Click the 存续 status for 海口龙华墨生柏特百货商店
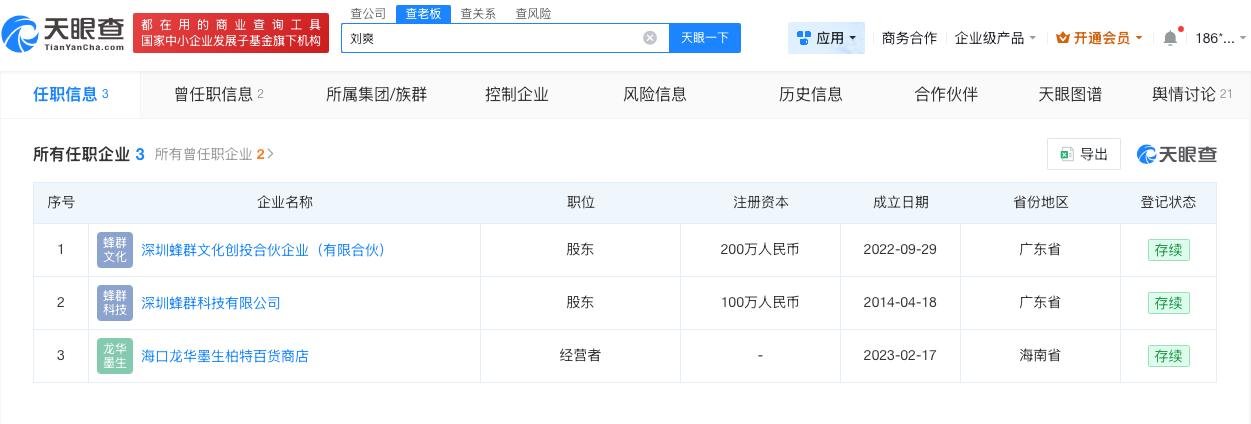 [1168, 356]
